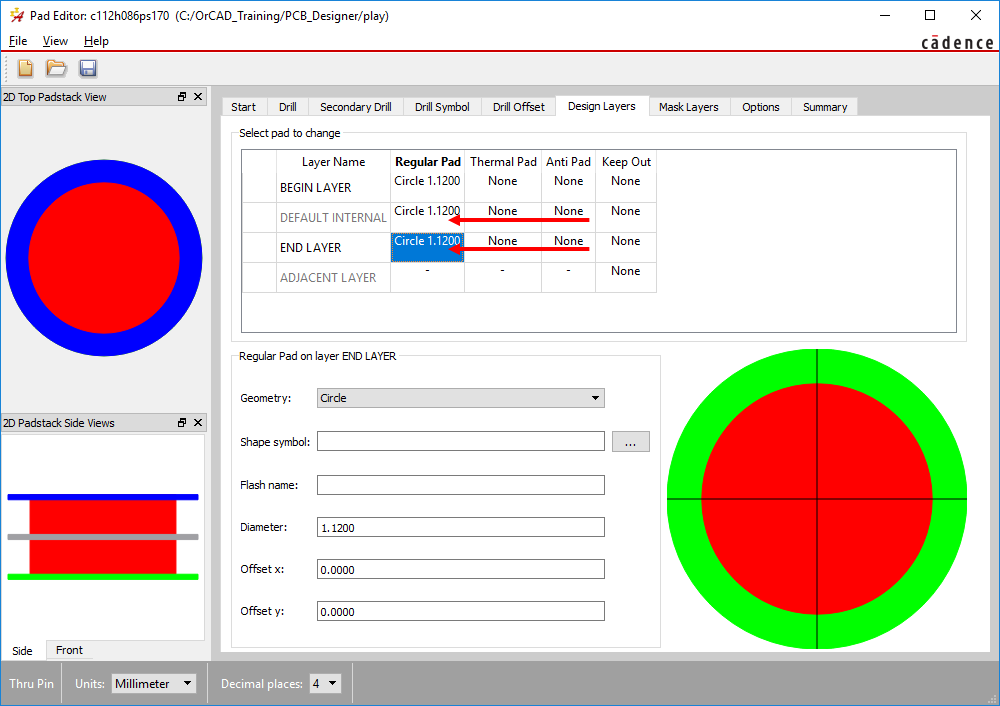Image resolution: width=1000 pixels, height=706 pixels.
Task: Close the 2D Padstack Side Views panel
Action: tap(198, 422)
